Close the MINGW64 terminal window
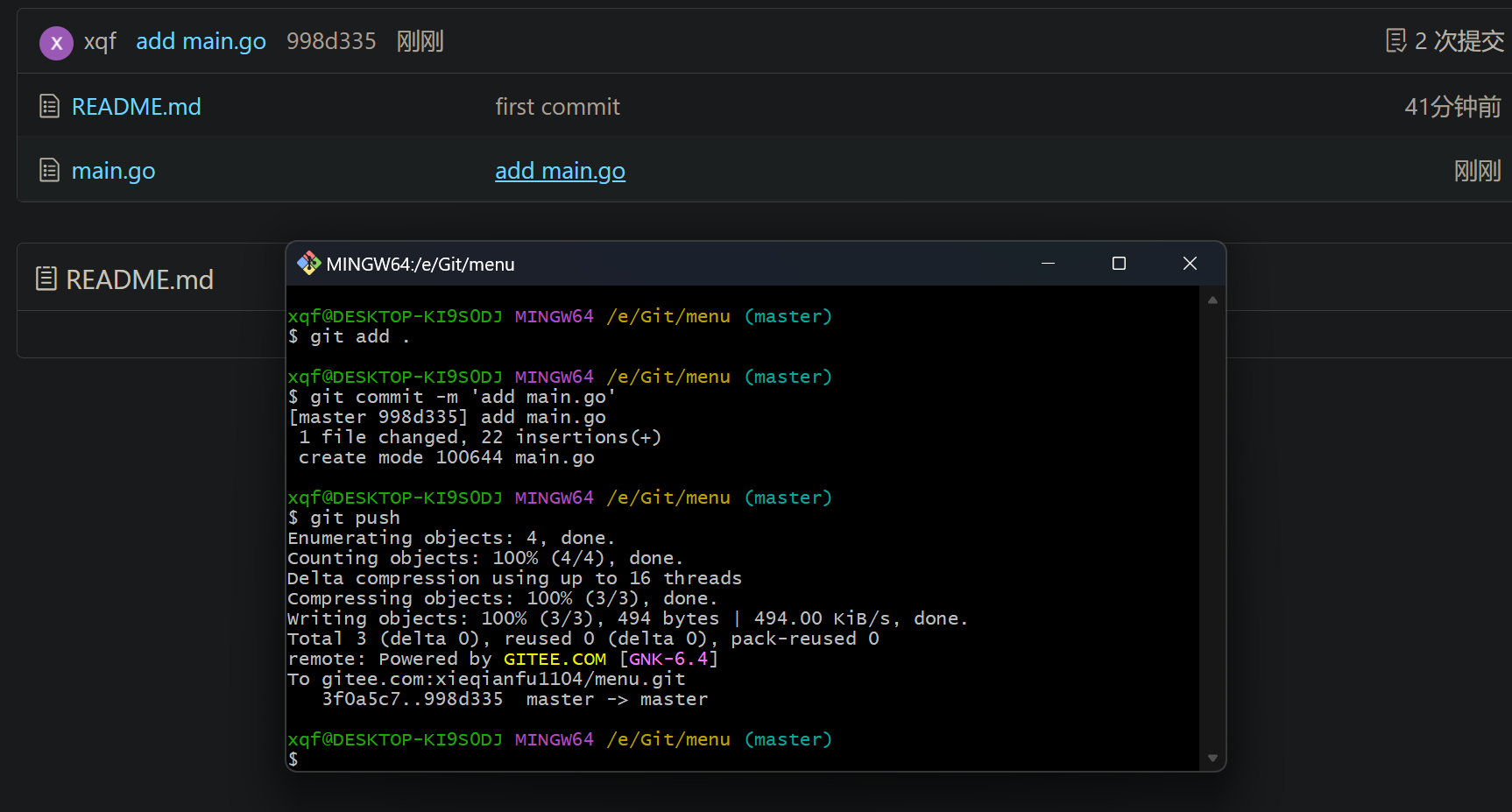Viewport: 1512px width, 812px height. tap(1190, 264)
